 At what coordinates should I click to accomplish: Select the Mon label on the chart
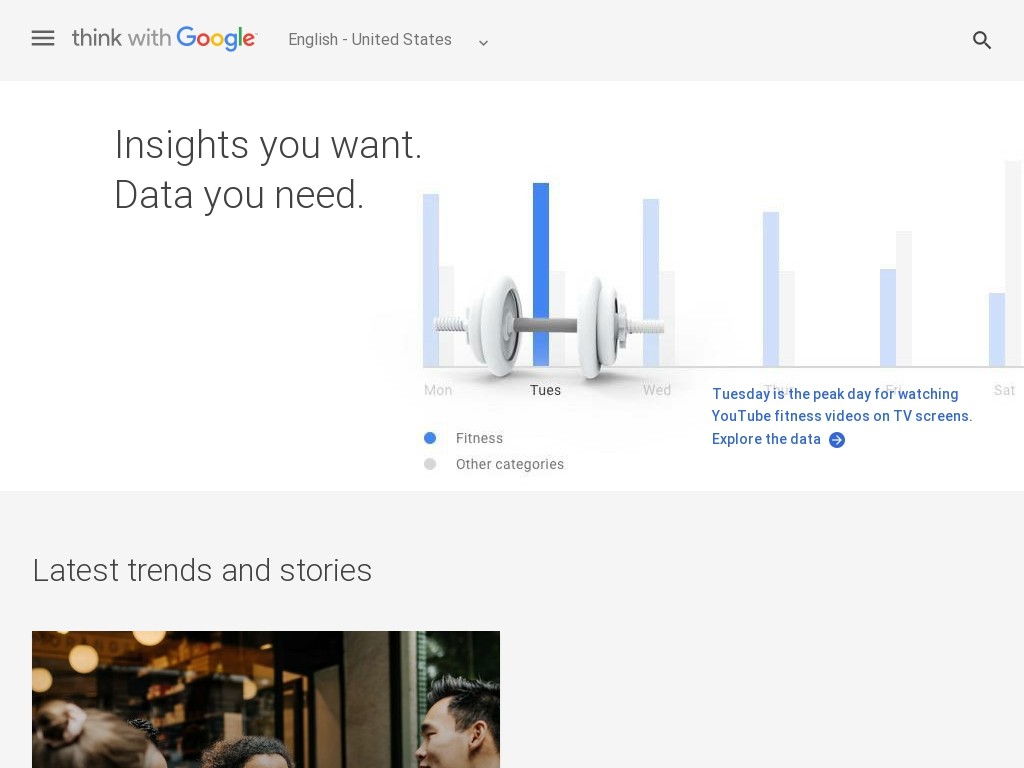click(438, 390)
